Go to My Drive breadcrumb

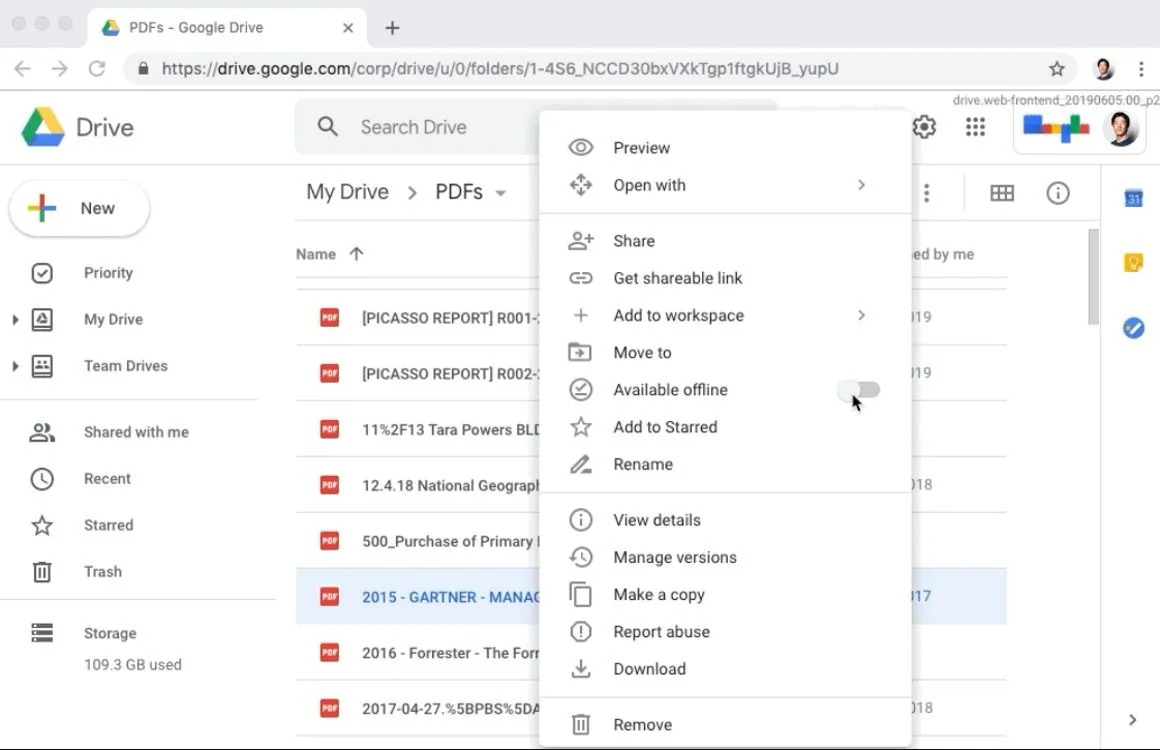coord(347,192)
